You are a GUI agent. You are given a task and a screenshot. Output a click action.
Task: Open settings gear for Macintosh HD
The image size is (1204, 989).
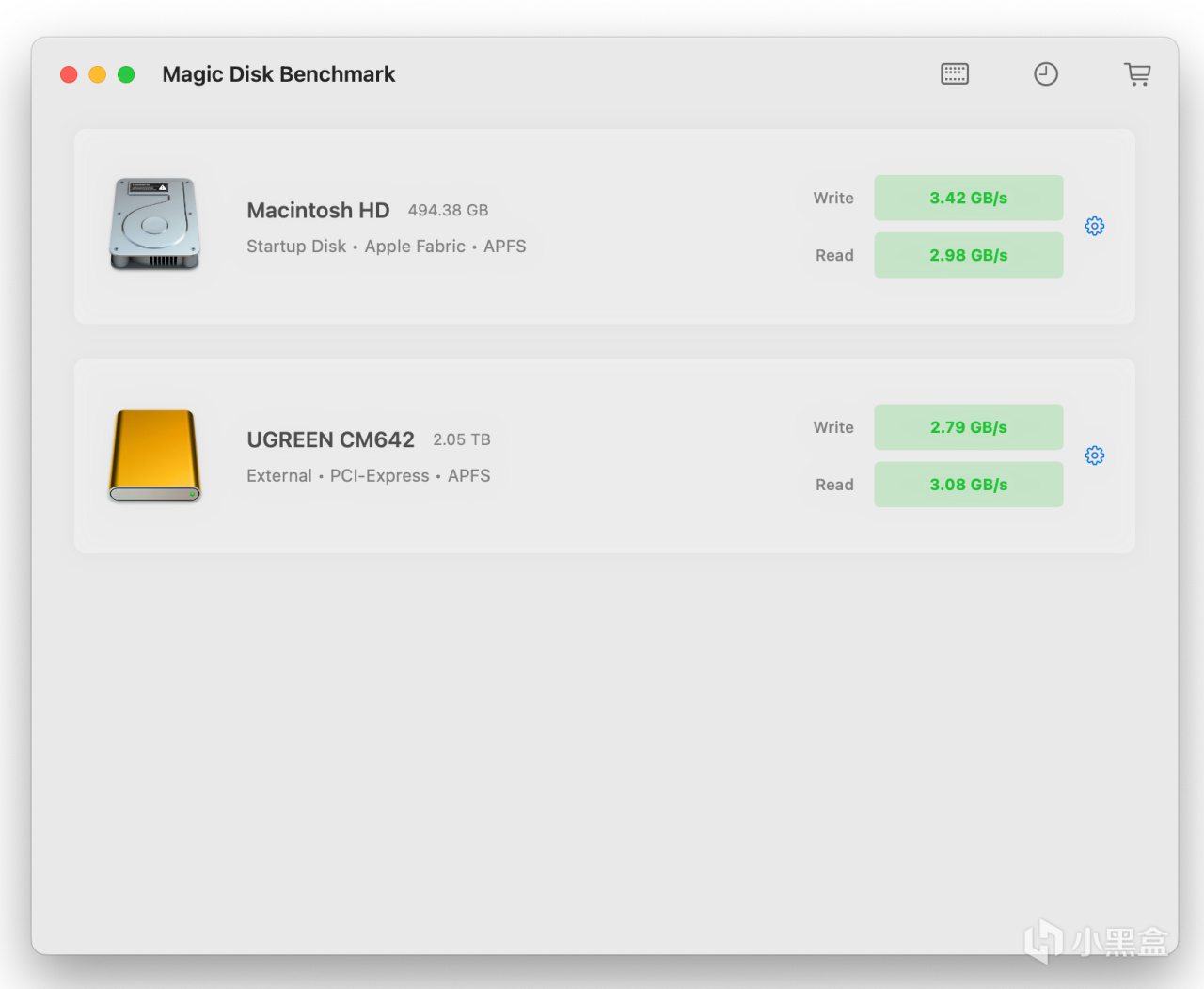[1094, 226]
